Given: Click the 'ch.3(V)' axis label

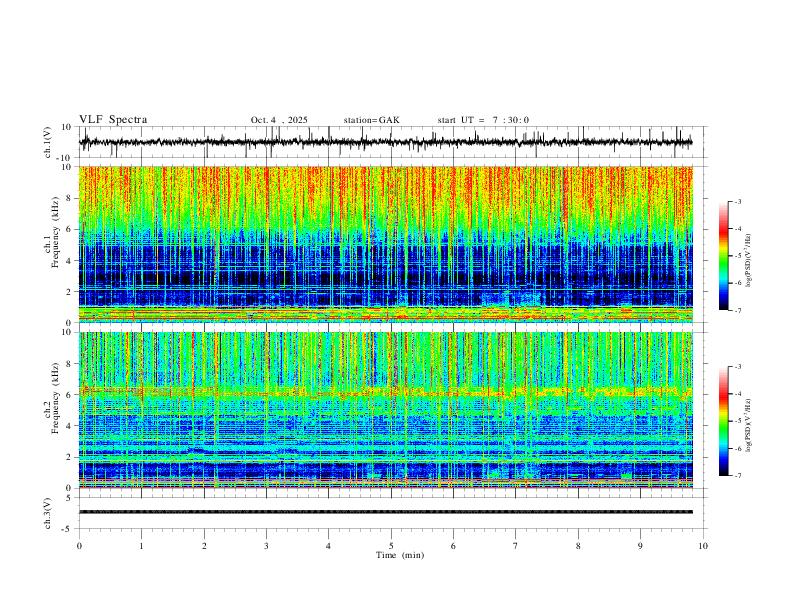Looking at the screenshot, I should (48, 513).
